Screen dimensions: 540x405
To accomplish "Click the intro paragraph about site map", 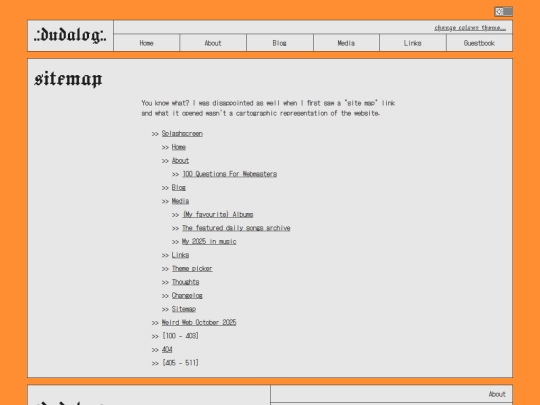I will click(x=268, y=108).
